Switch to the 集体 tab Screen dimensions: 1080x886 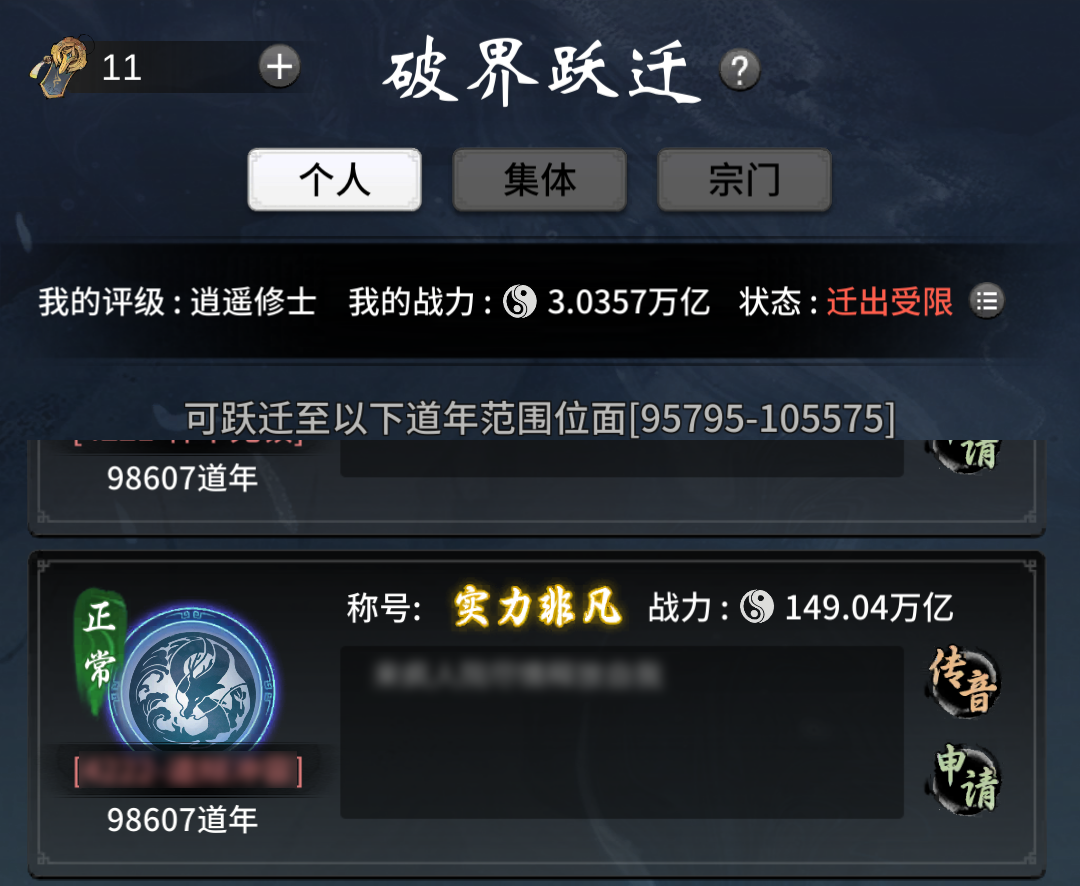coord(539,180)
